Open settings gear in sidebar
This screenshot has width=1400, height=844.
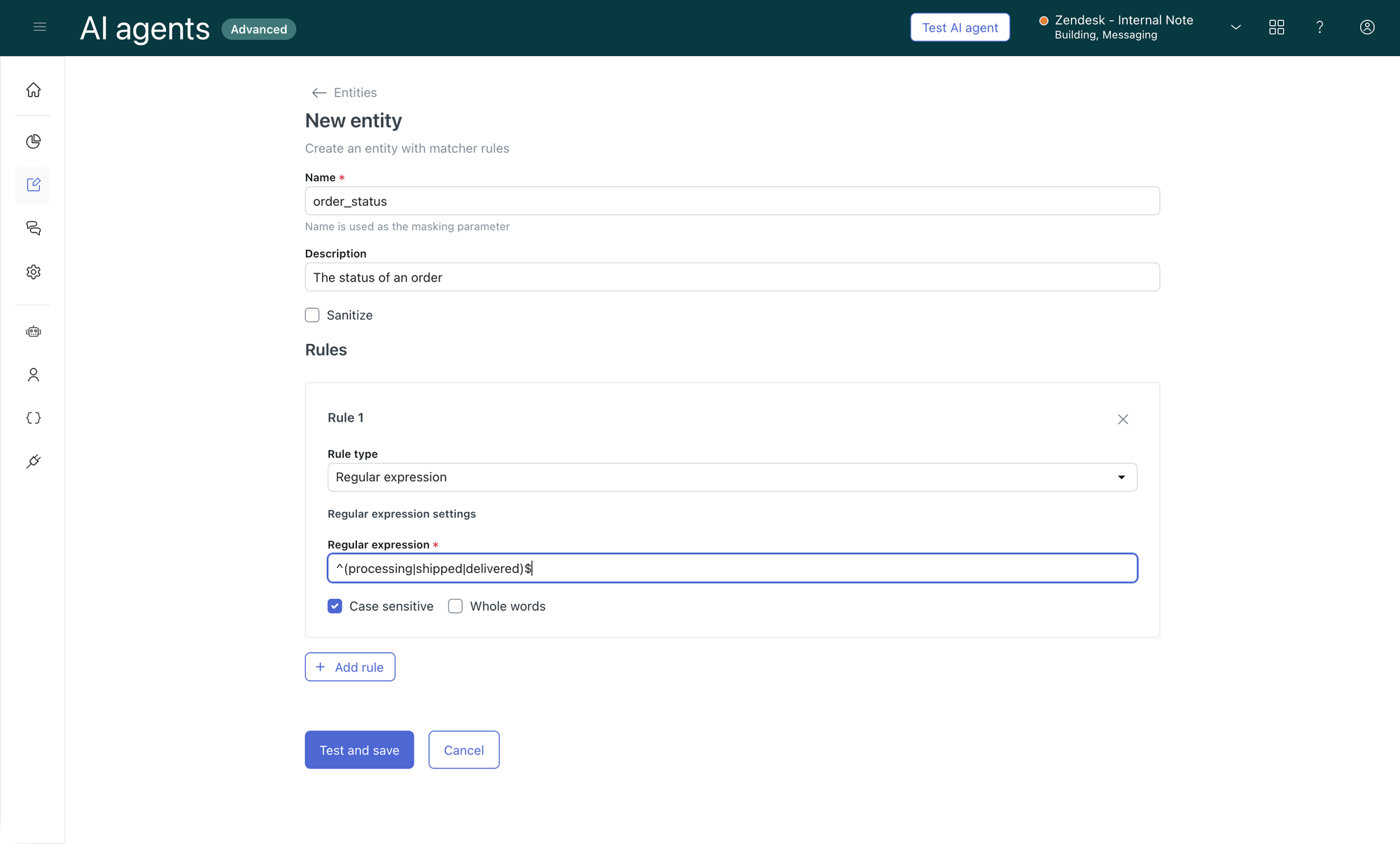[x=34, y=272]
